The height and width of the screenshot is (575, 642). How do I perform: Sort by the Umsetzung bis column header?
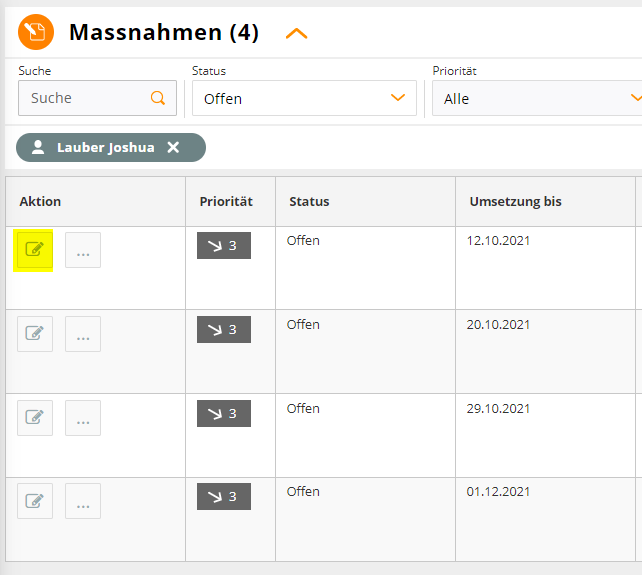point(515,201)
